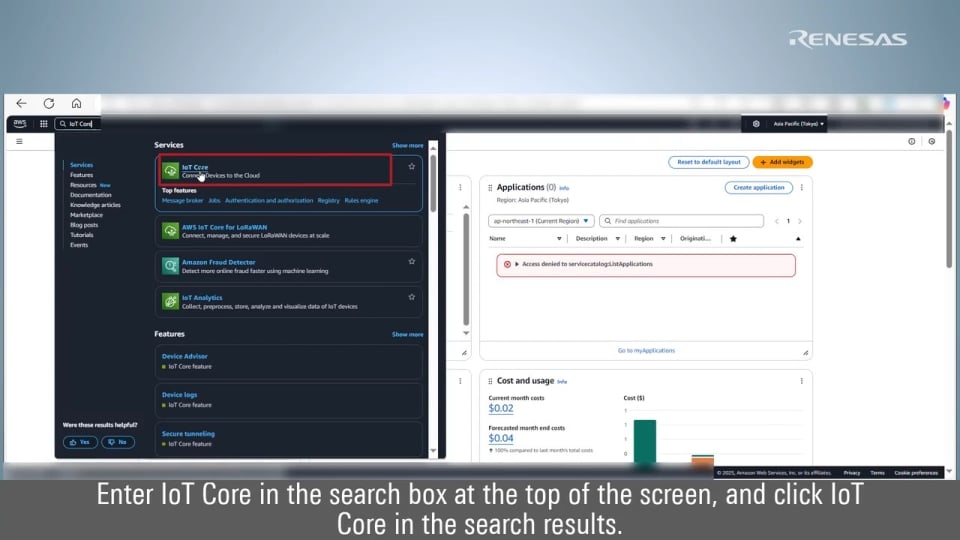The height and width of the screenshot is (540, 960).
Task: Click search results scrollbar thumb
Action: pyautogui.click(x=433, y=184)
